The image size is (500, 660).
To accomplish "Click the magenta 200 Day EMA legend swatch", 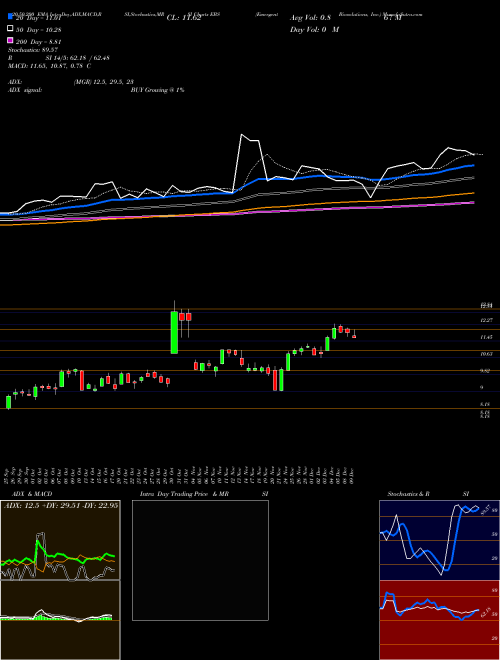I will (x=10, y=41).
